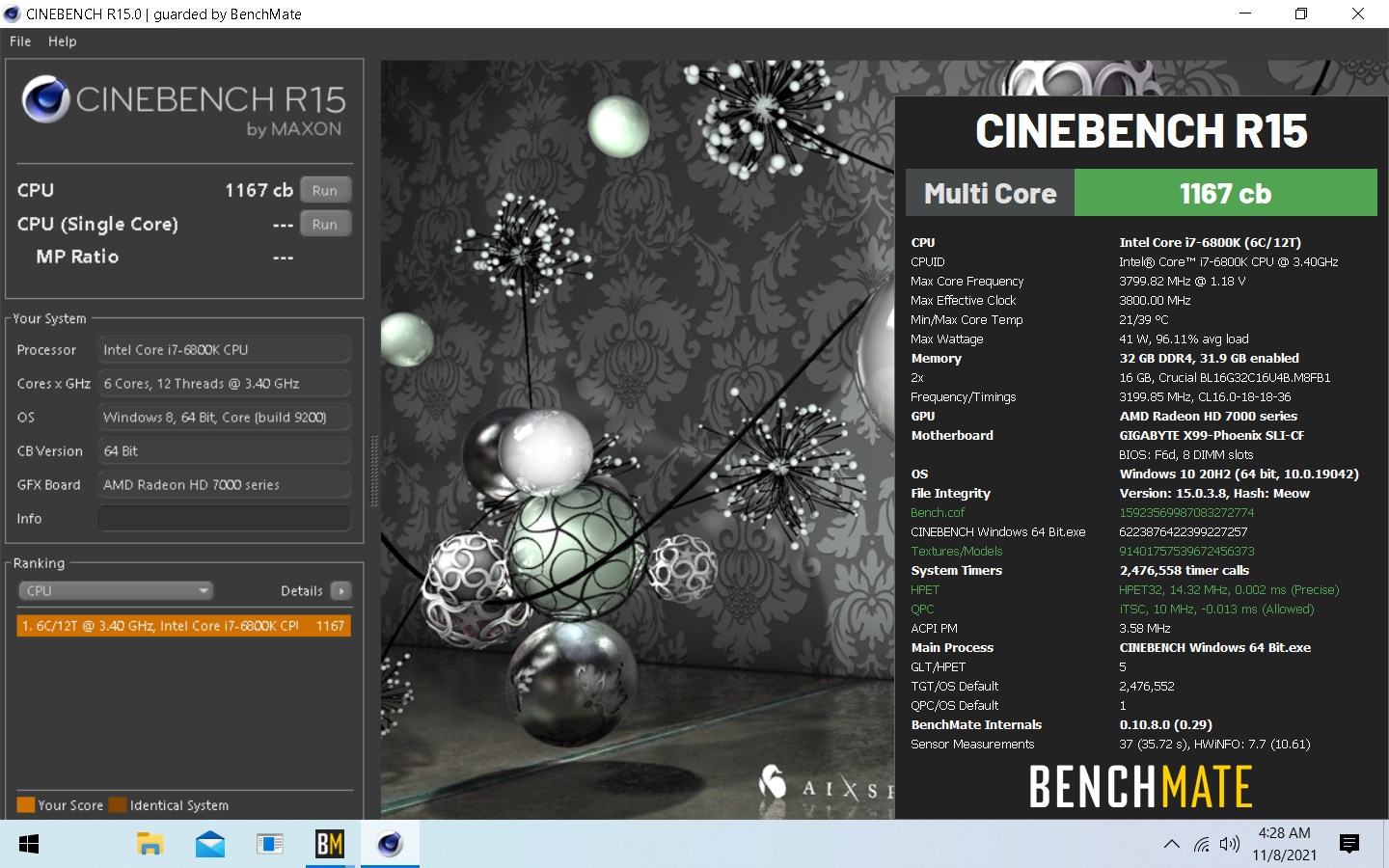Image resolution: width=1389 pixels, height=868 pixels.
Task: Click the Max Core Frequency value 3799.82 MHz
Action: [x=1183, y=282]
